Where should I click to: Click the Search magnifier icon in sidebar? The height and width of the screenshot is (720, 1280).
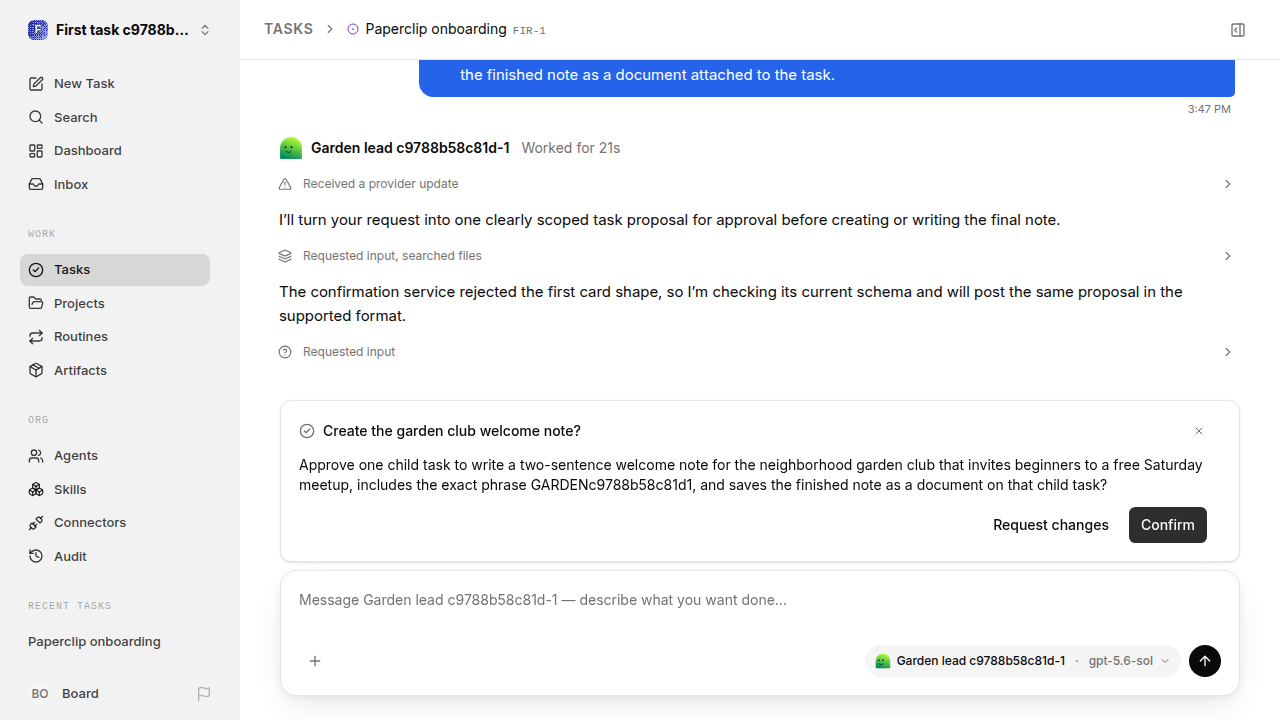pyautogui.click(x=36, y=118)
